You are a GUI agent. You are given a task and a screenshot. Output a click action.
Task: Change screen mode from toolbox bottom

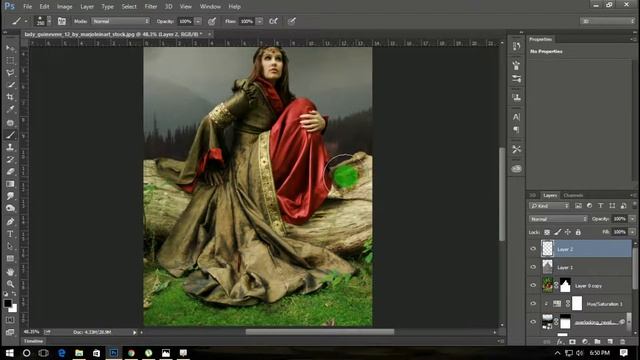[x=10, y=332]
